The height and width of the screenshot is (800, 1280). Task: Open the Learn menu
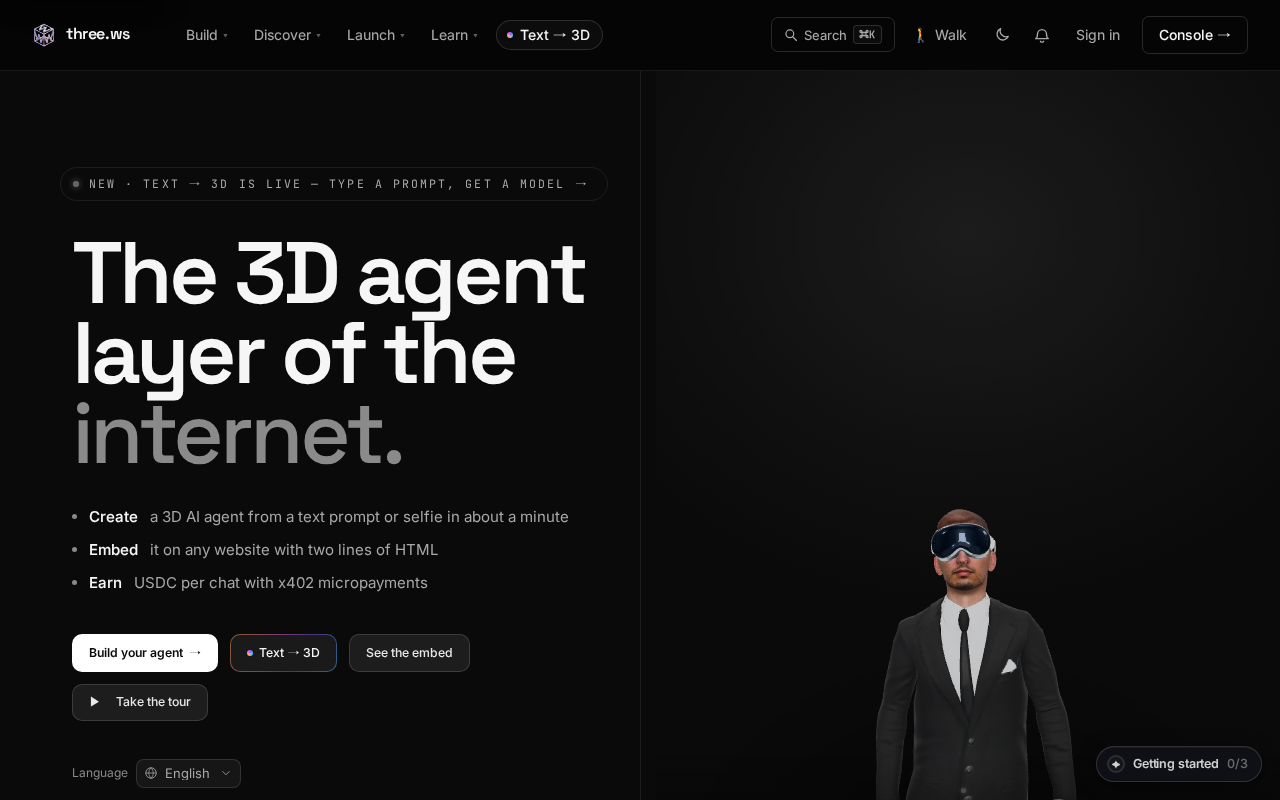(454, 35)
